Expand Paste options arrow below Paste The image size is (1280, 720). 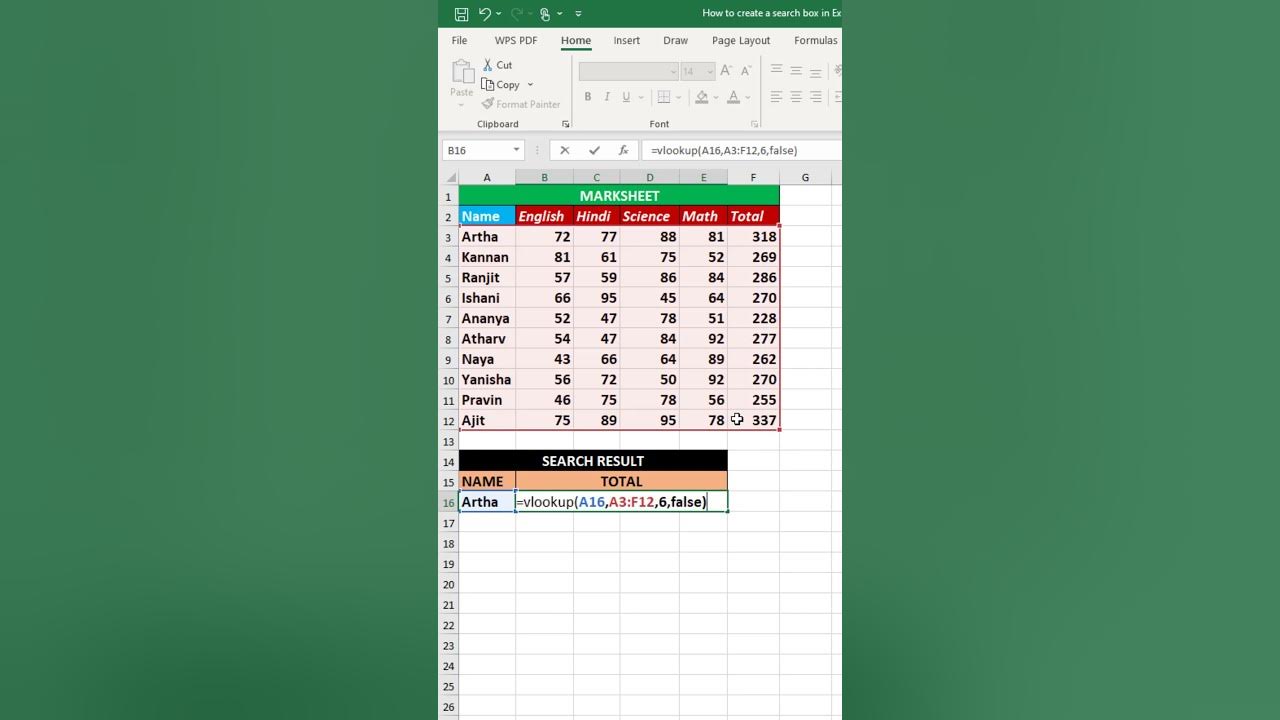[461, 104]
